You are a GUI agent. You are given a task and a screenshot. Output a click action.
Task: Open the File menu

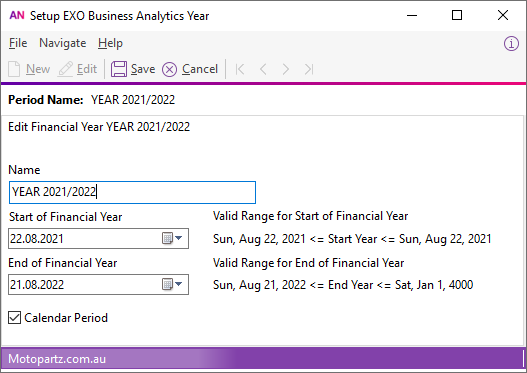pos(18,43)
